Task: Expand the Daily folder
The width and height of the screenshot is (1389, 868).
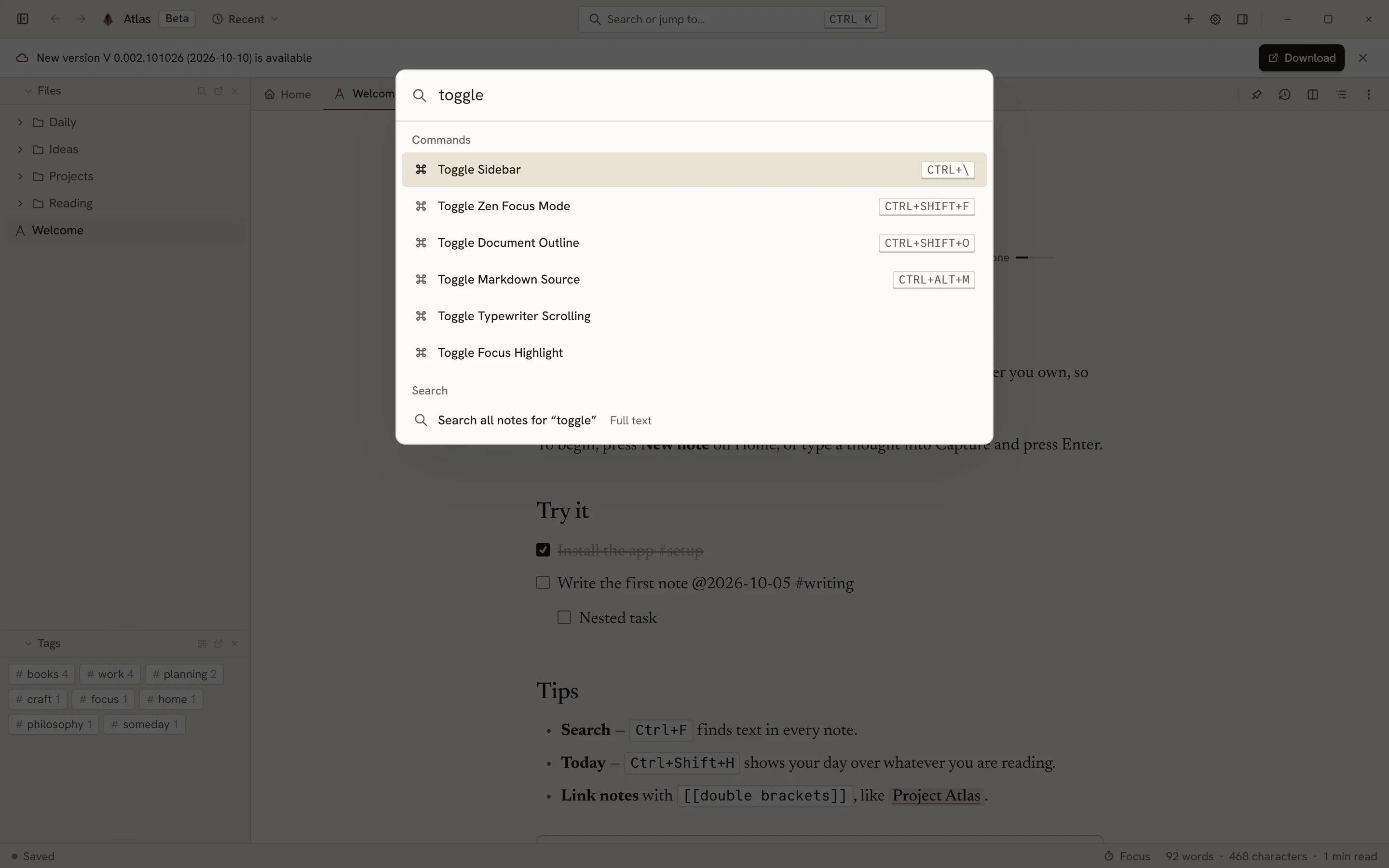Action: (20, 122)
